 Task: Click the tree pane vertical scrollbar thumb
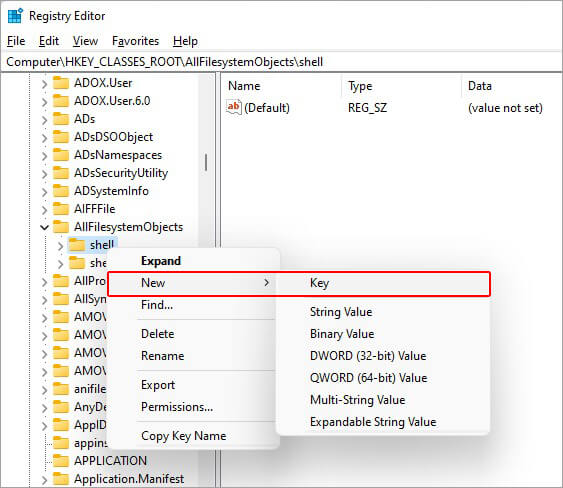tap(206, 162)
